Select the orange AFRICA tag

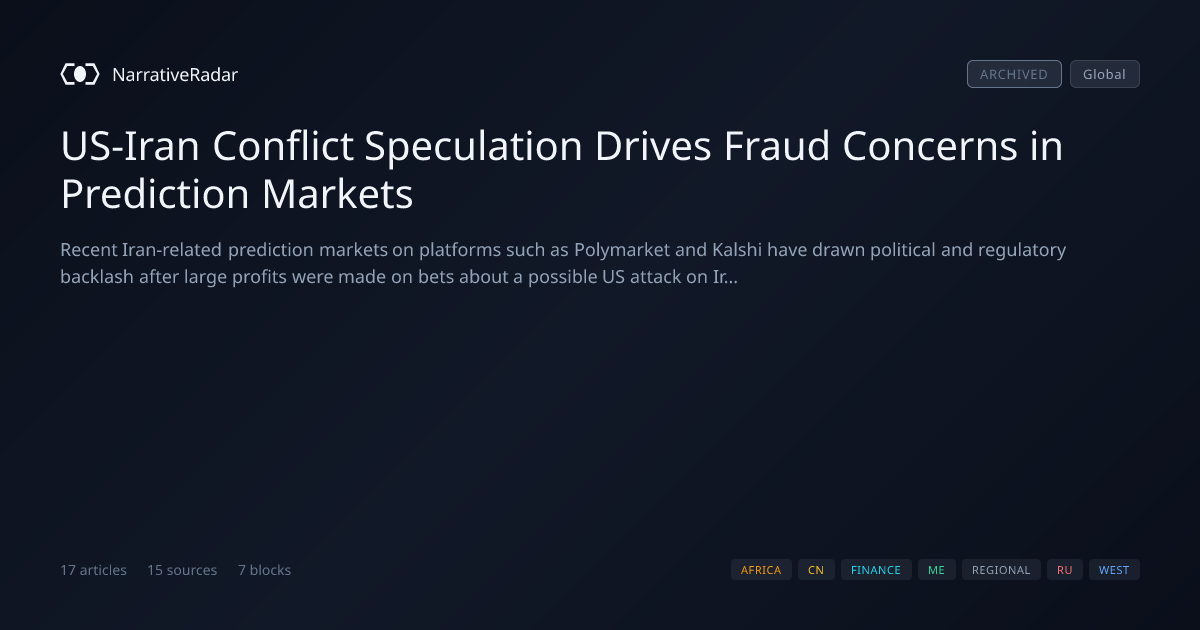(761, 570)
